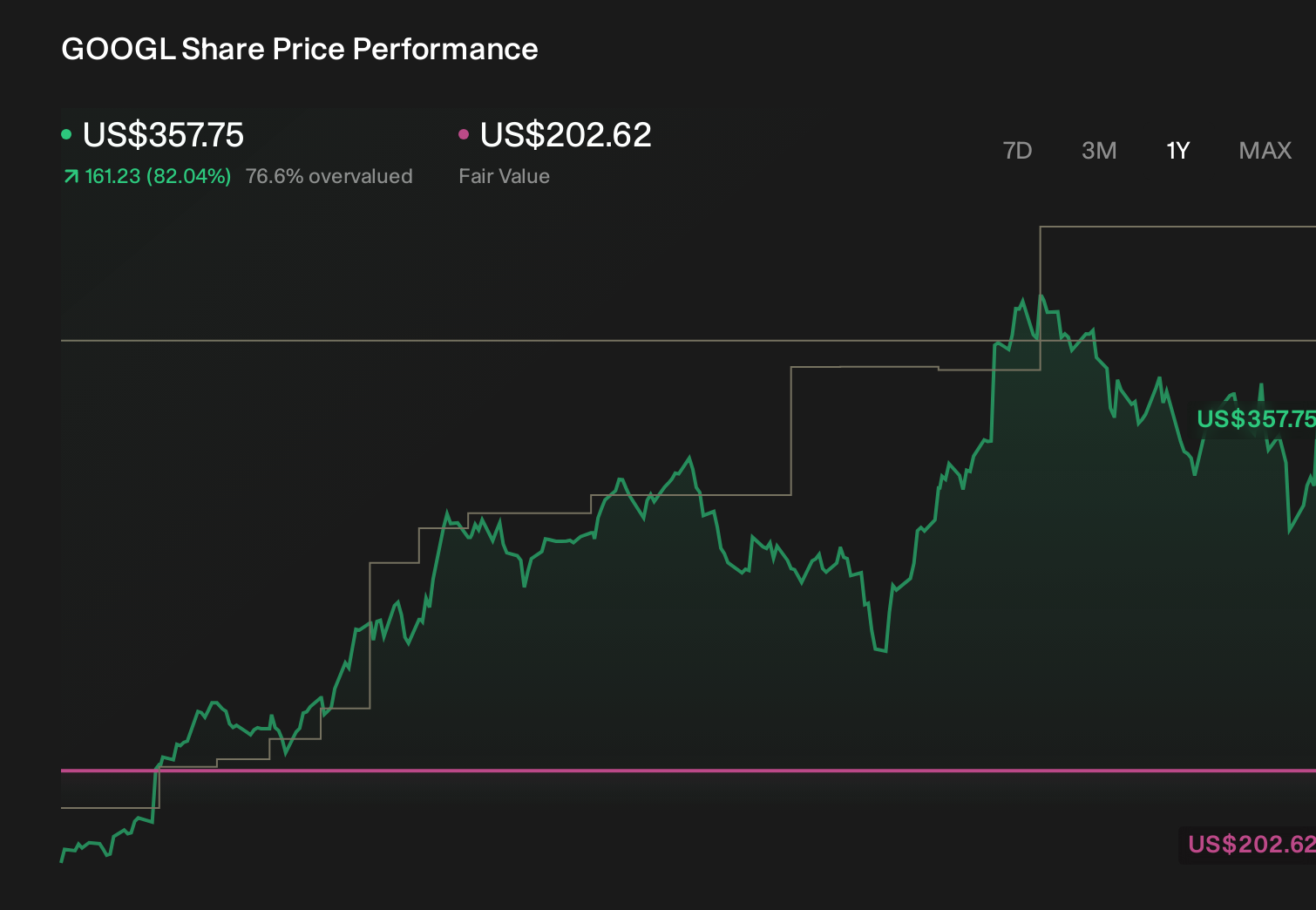Click the 76.6% overvalued label
Viewport: 1316px width, 910px height.
[x=329, y=176]
